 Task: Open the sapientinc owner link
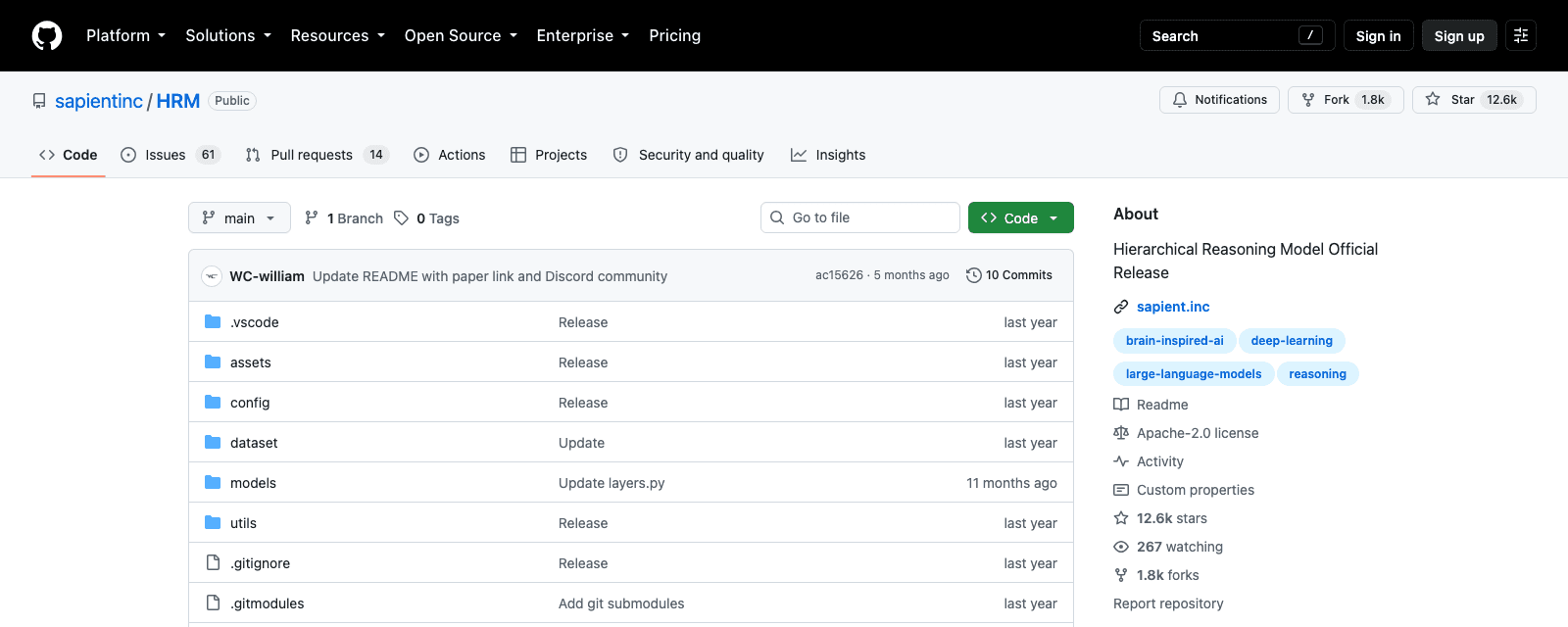(x=99, y=101)
